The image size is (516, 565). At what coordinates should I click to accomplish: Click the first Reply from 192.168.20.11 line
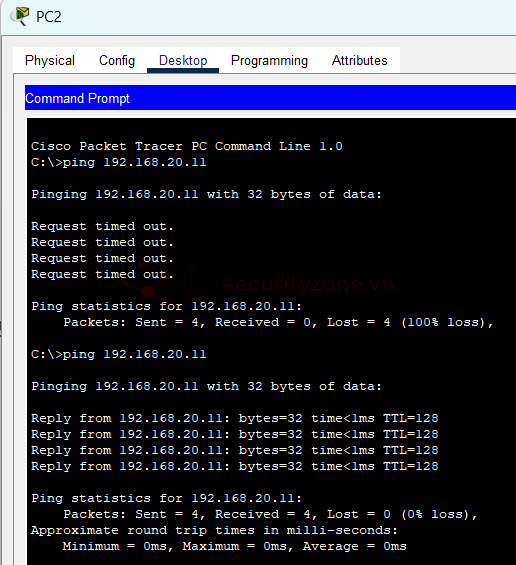tap(235, 418)
